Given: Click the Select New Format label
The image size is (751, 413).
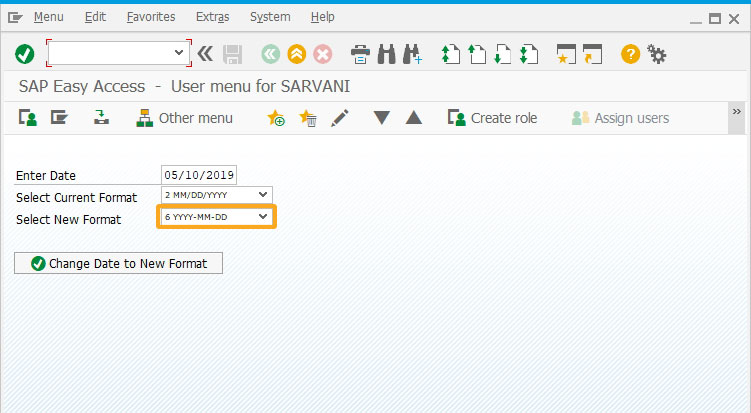Looking at the screenshot, I should pos(68,219).
